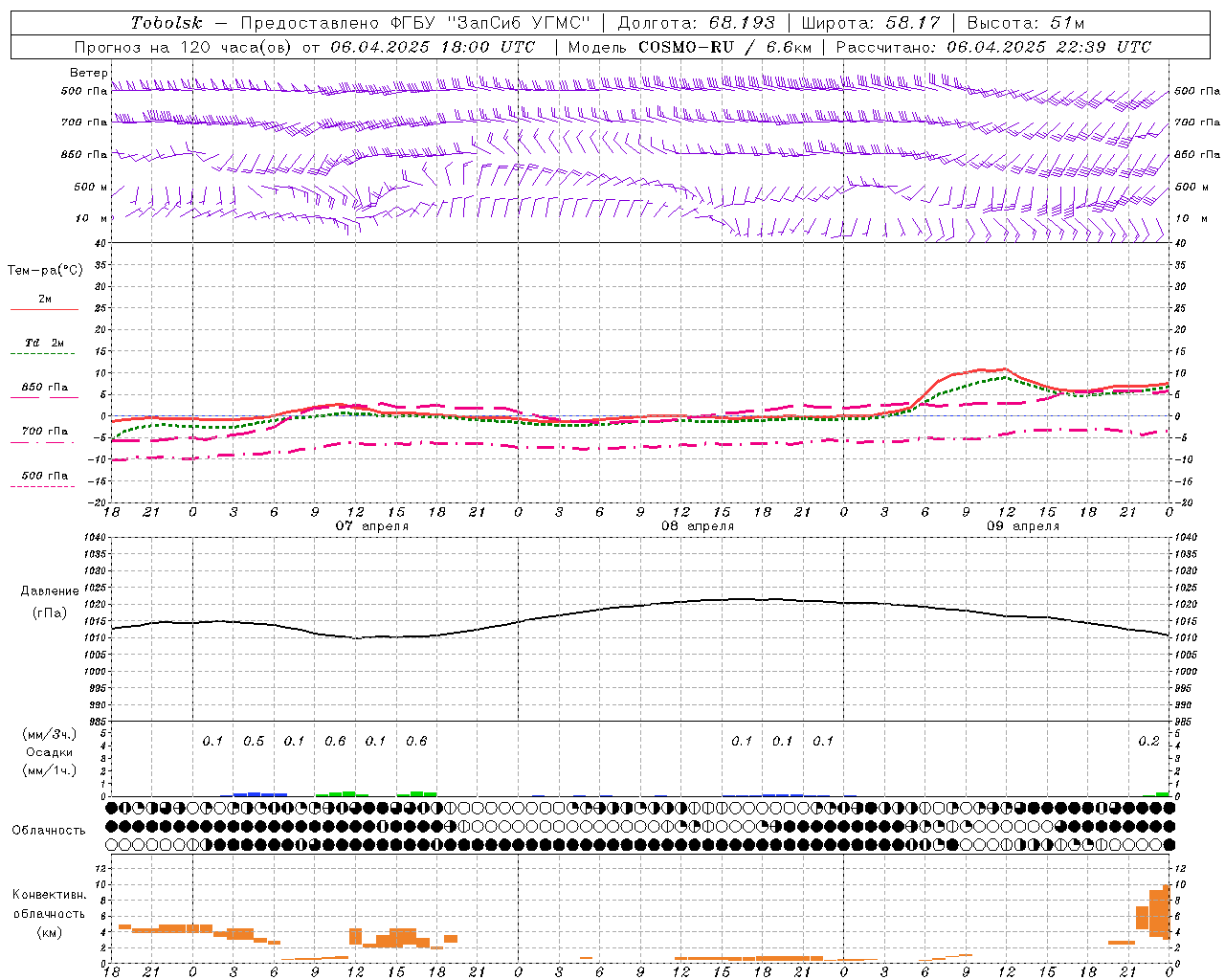Screen dimensions: 1225x980
Task: Click the "Тем-ра(°C)" temperature panel label
Action: click(45, 271)
